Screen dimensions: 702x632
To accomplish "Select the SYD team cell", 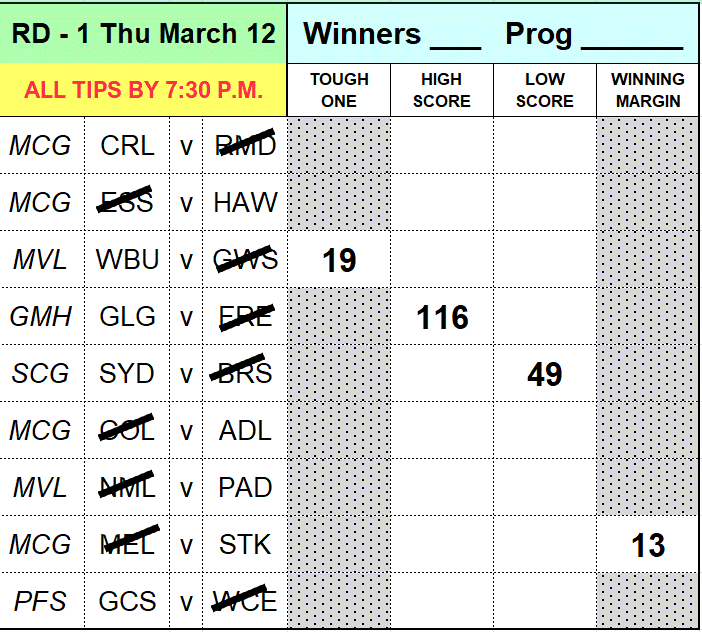I will [128, 374].
